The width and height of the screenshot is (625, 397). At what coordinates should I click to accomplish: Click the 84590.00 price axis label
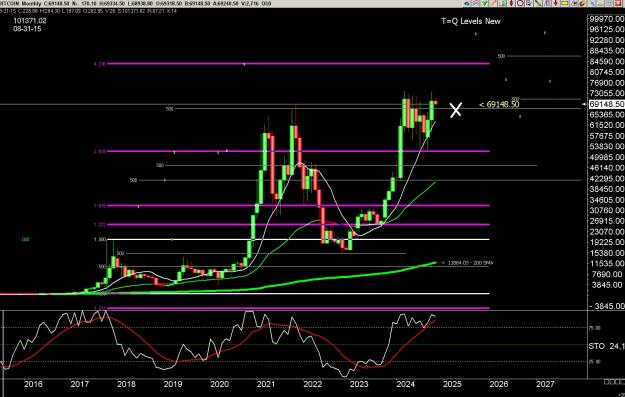(x=607, y=61)
